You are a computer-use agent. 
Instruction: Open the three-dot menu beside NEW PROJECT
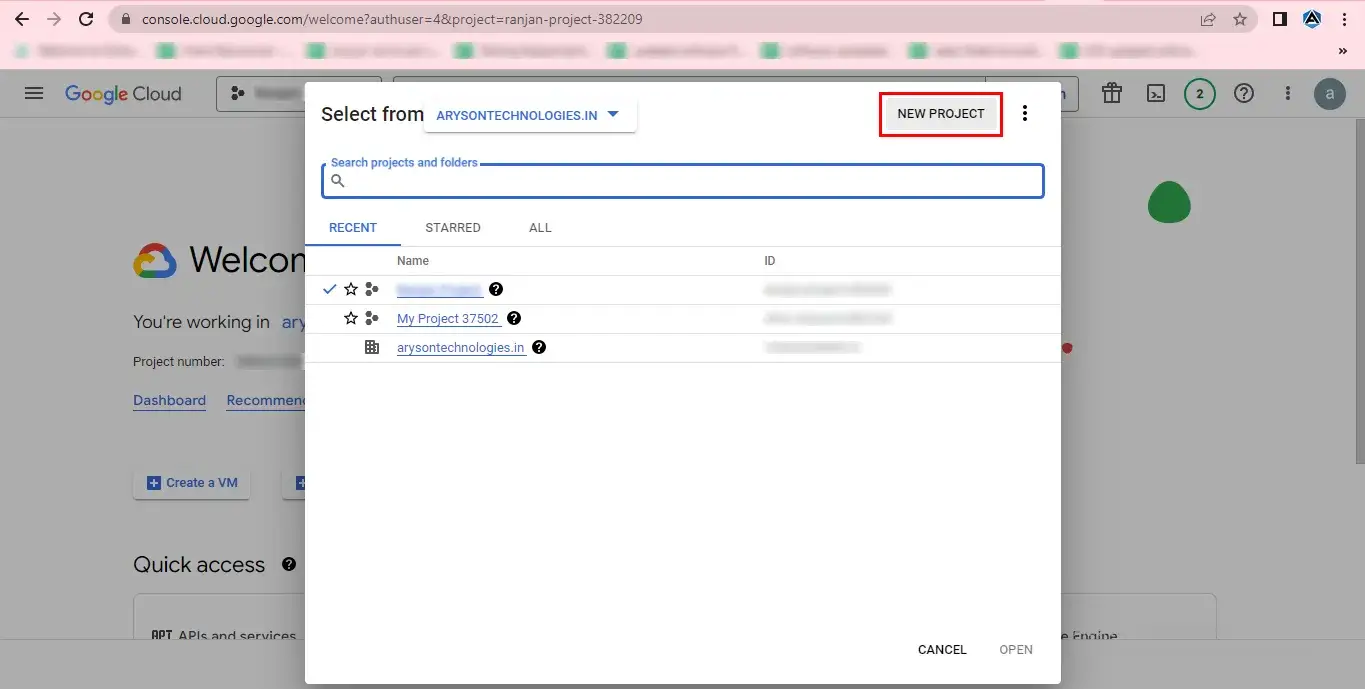tap(1024, 113)
